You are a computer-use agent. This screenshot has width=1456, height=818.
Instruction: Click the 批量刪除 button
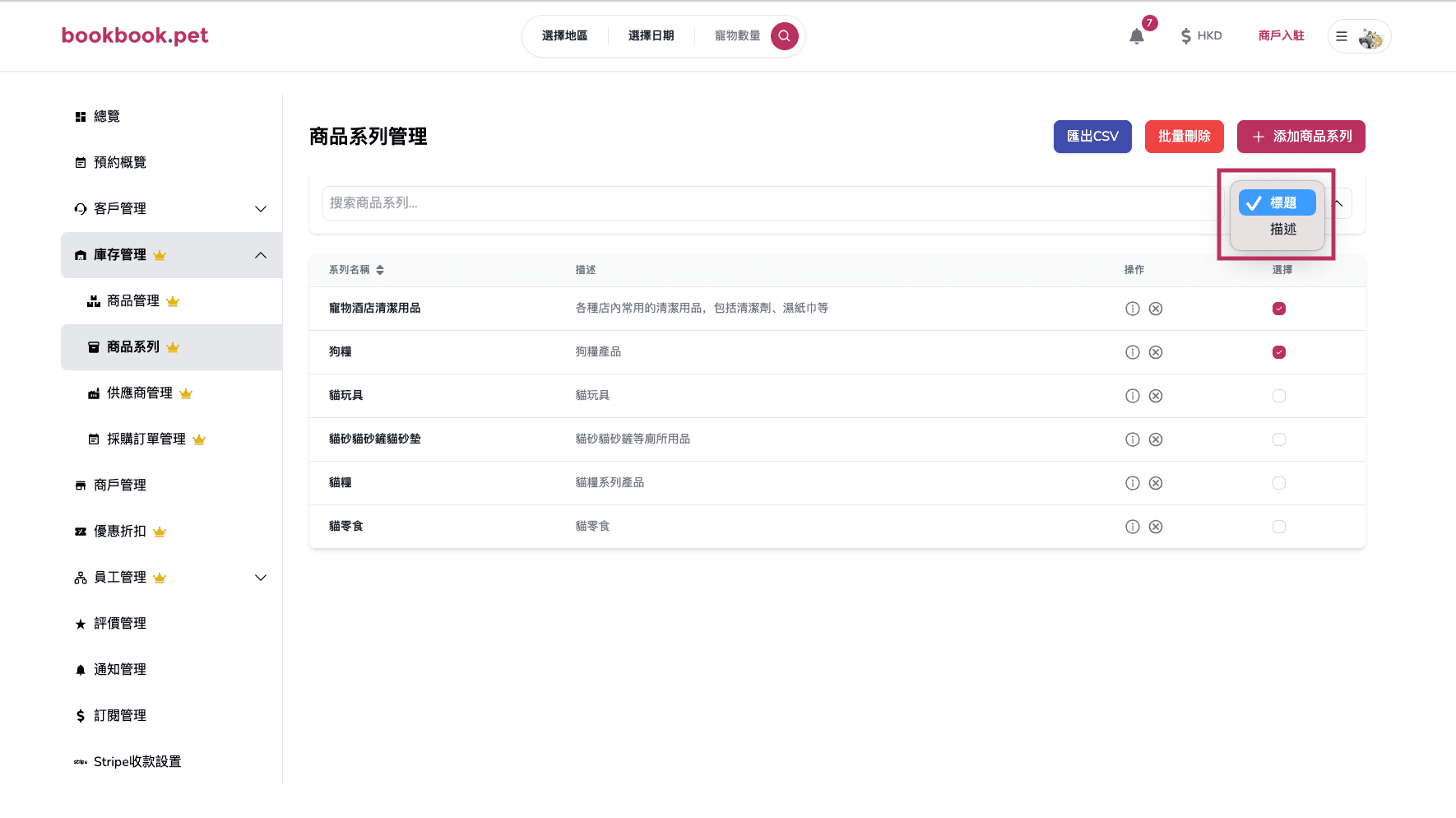1185,137
